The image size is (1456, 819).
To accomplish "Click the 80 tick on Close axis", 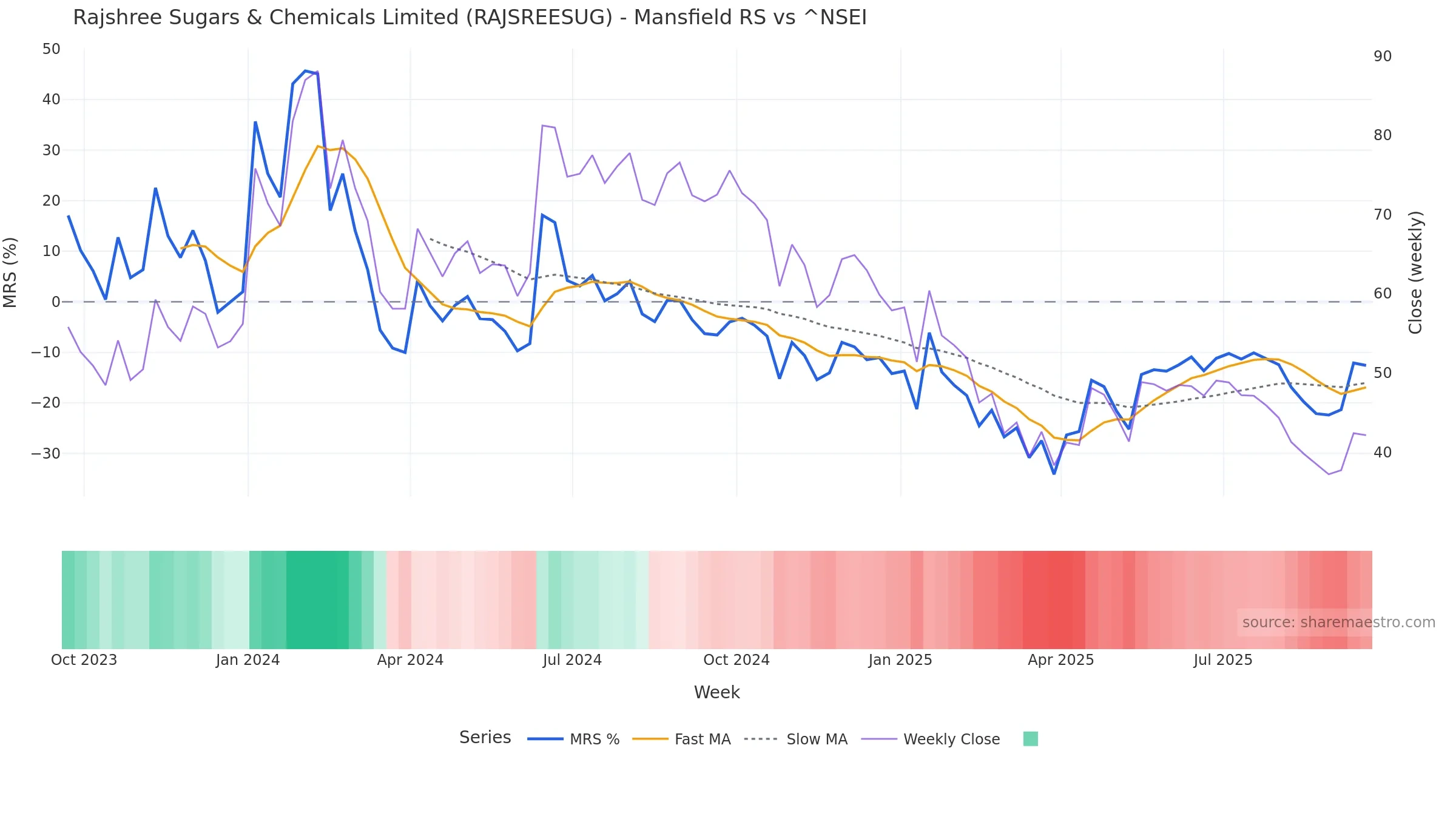I will tap(1383, 135).
